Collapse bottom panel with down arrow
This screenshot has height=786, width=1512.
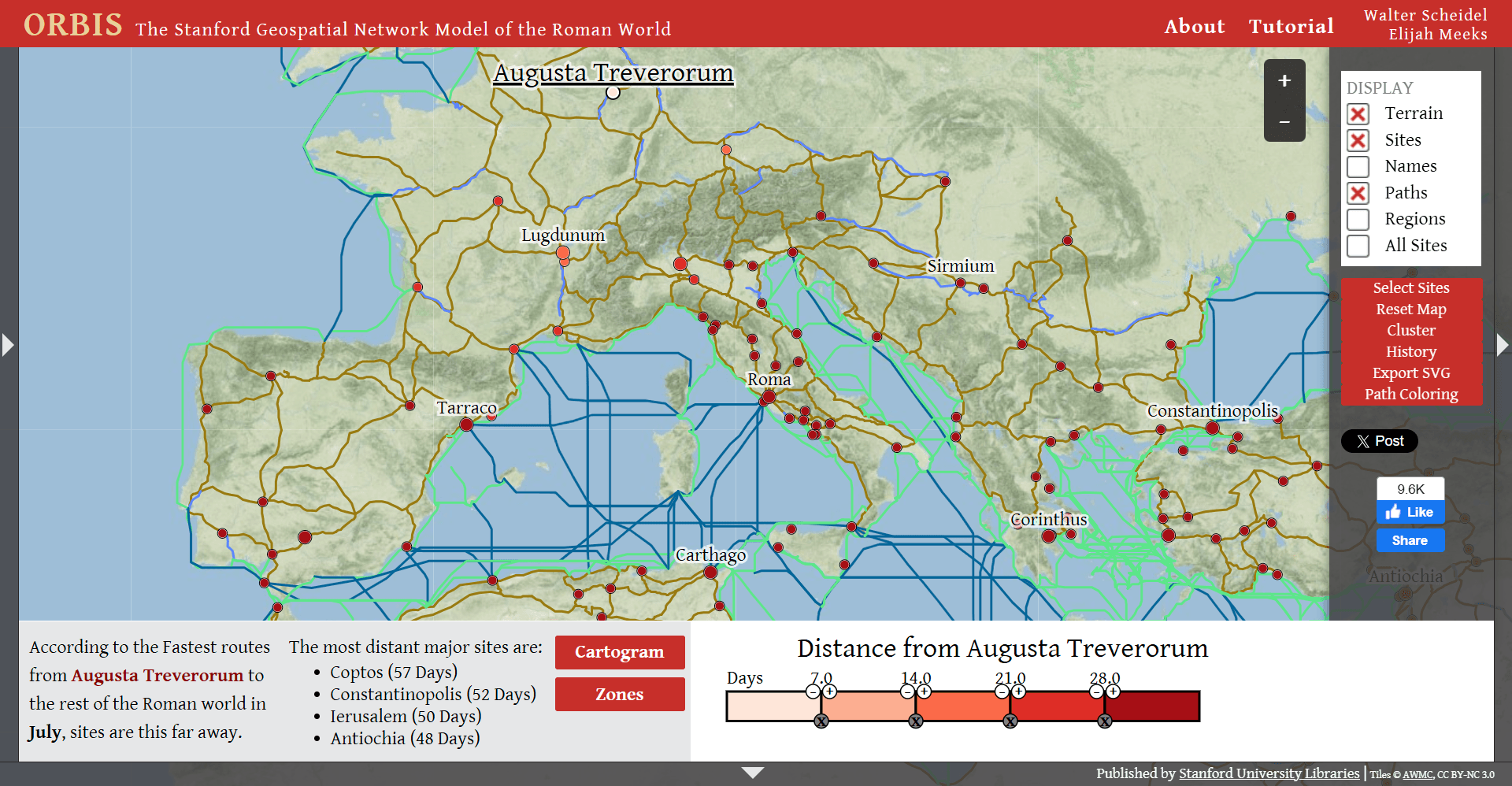(753, 773)
